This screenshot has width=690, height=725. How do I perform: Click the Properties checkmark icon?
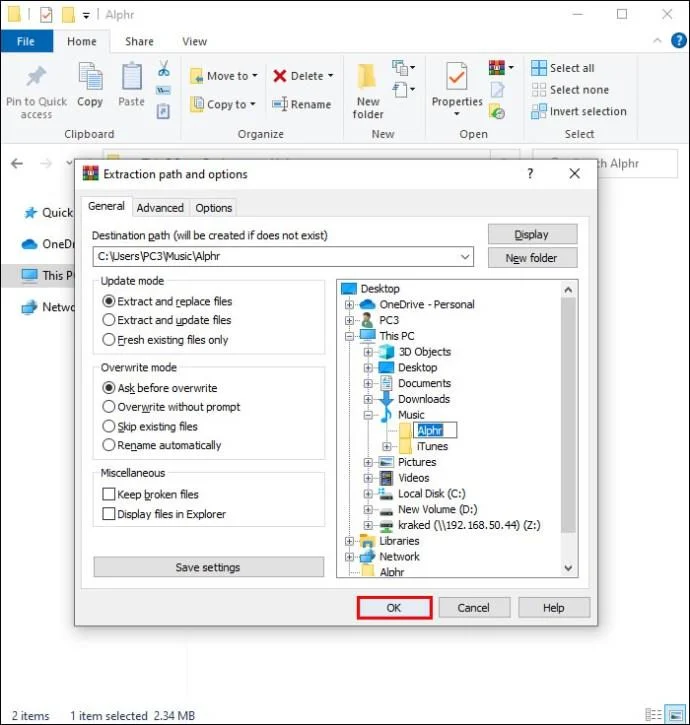point(456,76)
